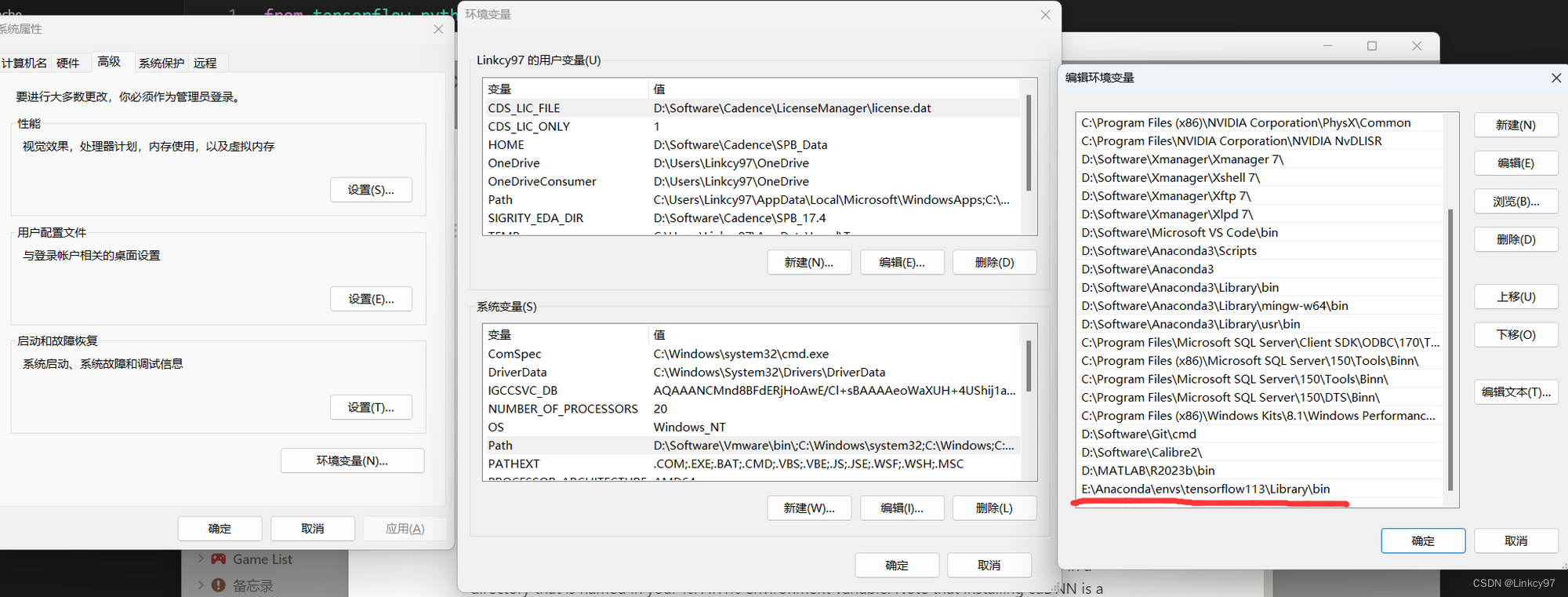Click the Game List controller icon
Image resolution: width=1568 pixels, height=597 pixels.
[219, 559]
